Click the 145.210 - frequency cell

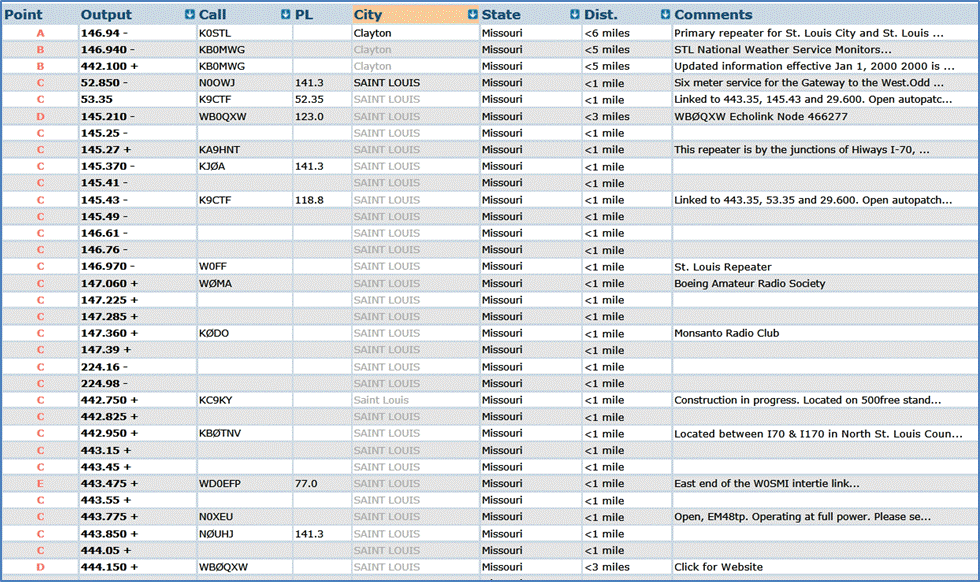point(107,116)
